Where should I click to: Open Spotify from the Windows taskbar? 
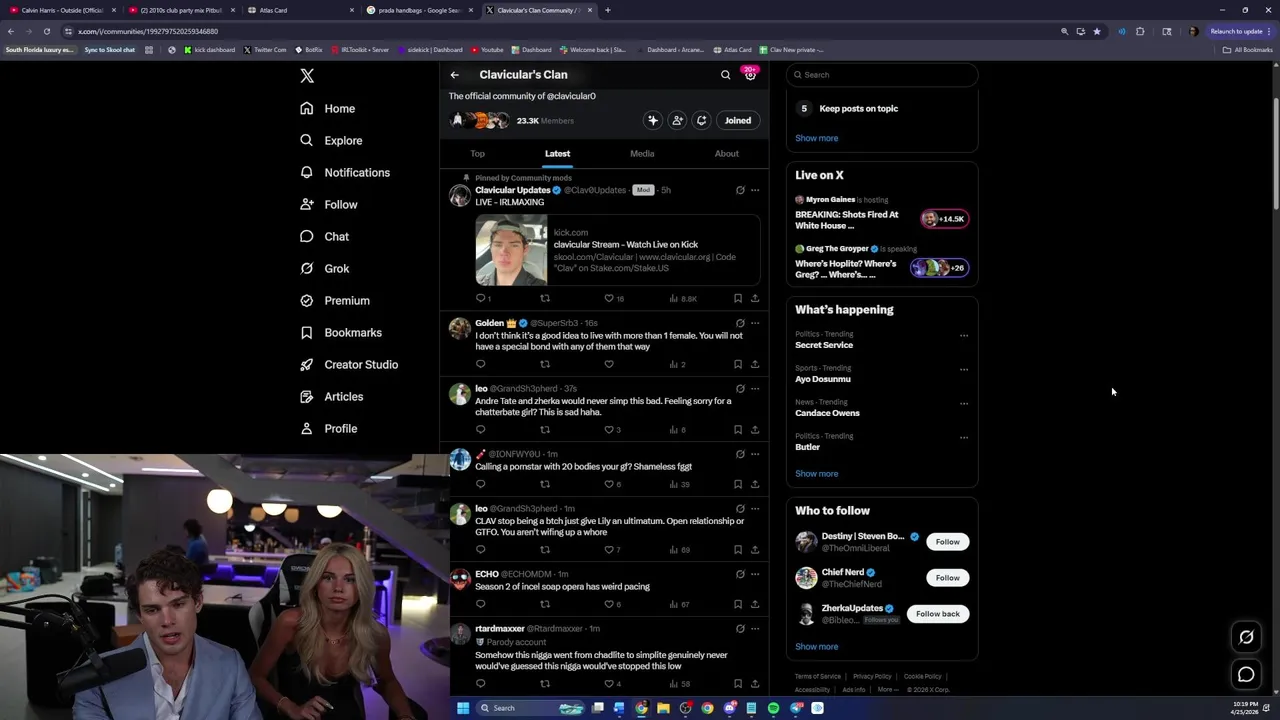tap(773, 708)
